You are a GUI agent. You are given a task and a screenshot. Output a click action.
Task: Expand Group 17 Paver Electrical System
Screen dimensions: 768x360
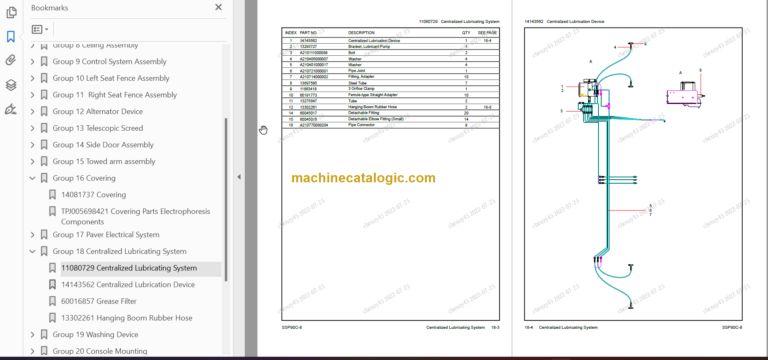32,235
